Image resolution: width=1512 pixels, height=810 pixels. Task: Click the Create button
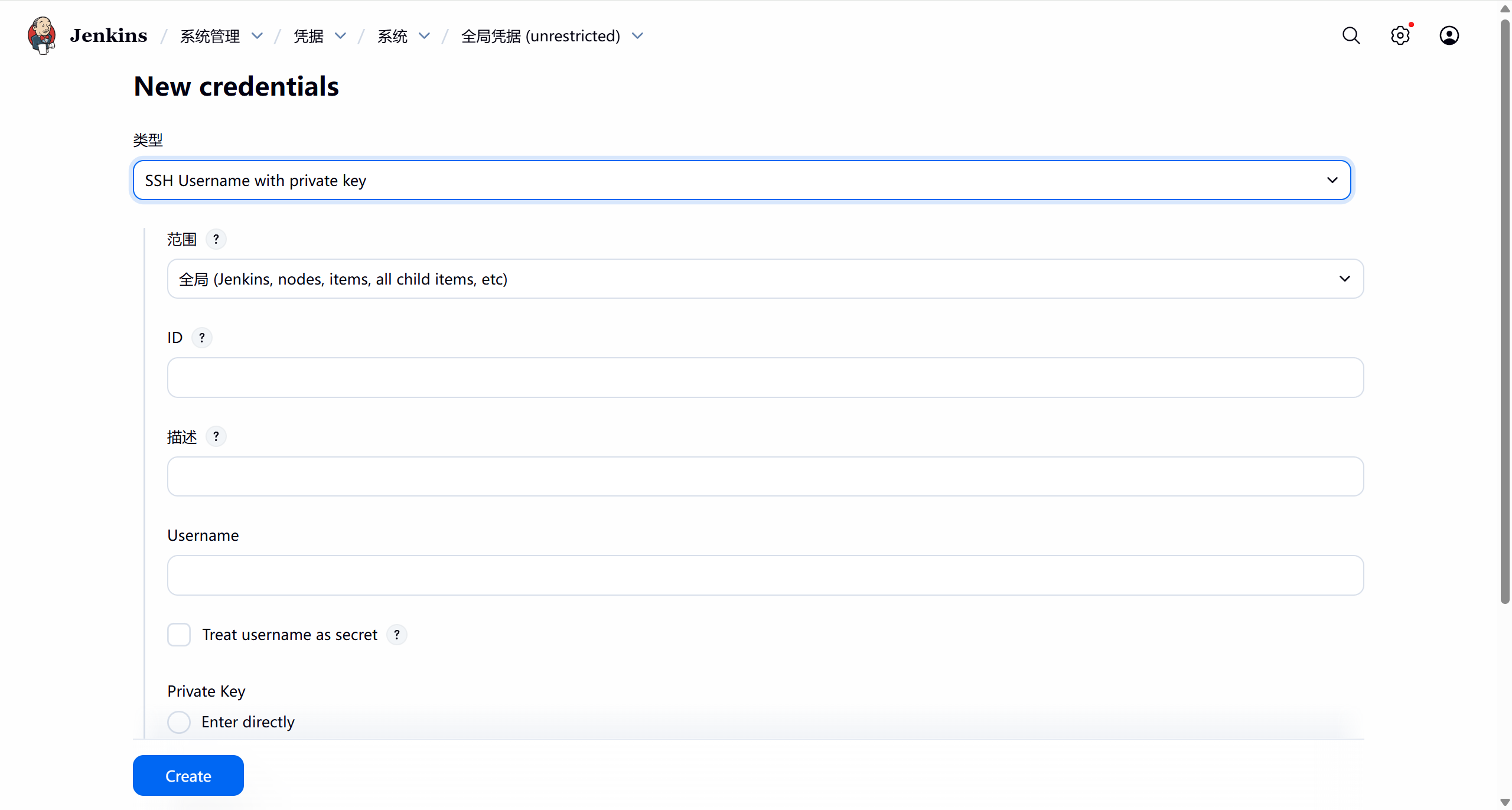tap(188, 776)
